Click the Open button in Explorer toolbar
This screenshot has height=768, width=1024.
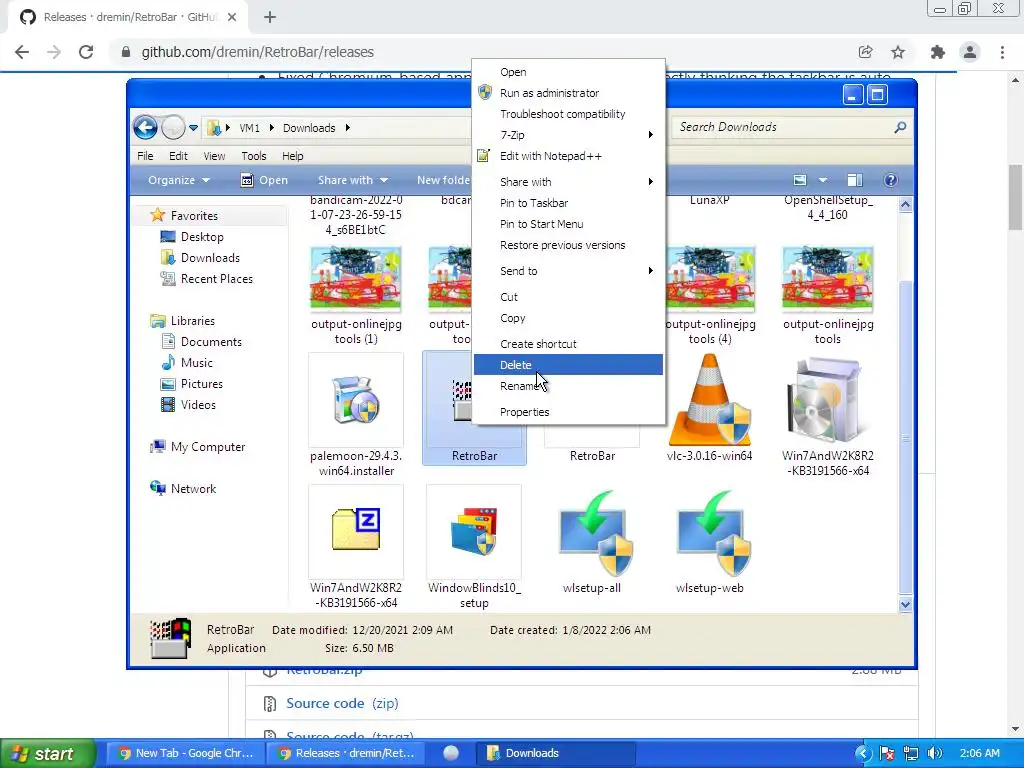(264, 180)
